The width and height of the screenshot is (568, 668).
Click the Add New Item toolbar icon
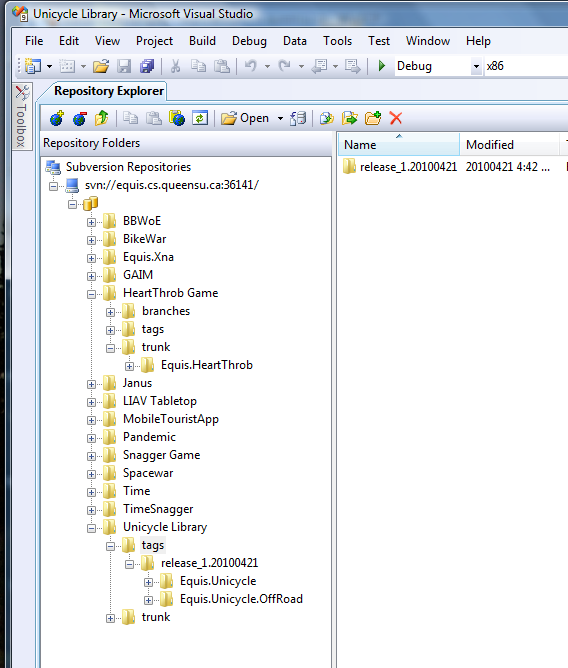(67, 66)
